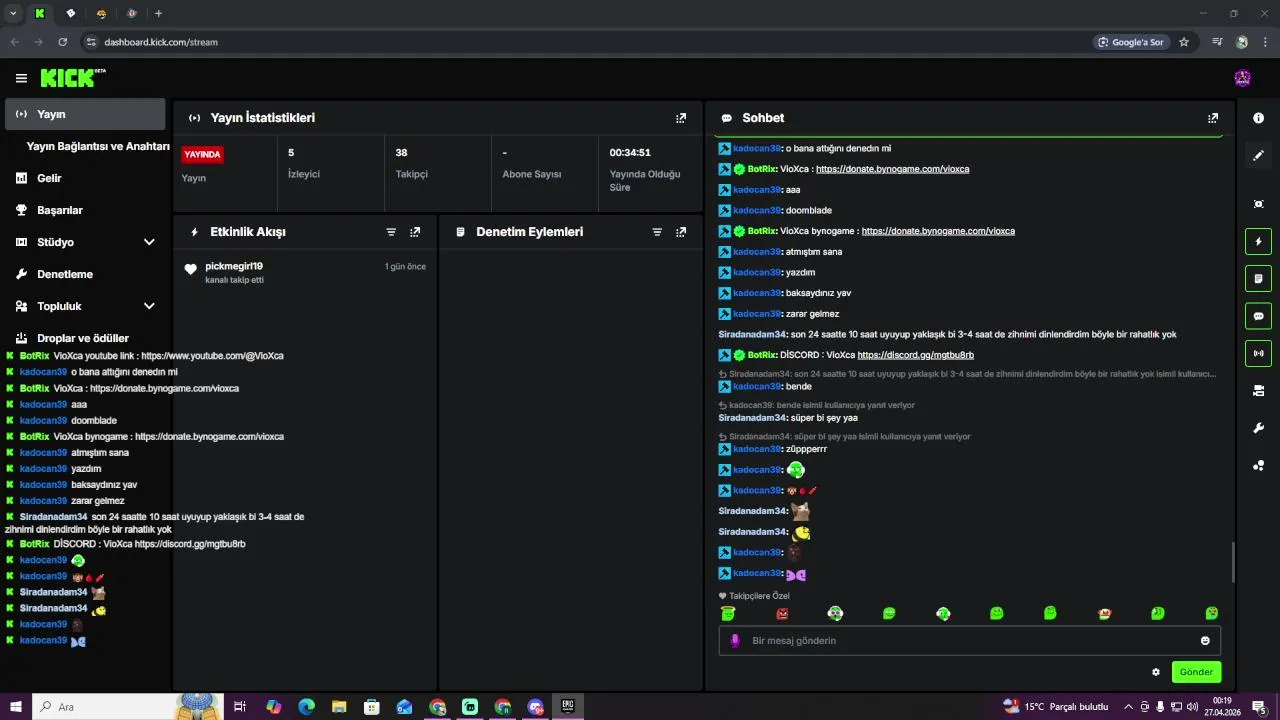The image size is (1280, 720).
Task: Toggle the lightning activity panel button
Action: point(1258,241)
